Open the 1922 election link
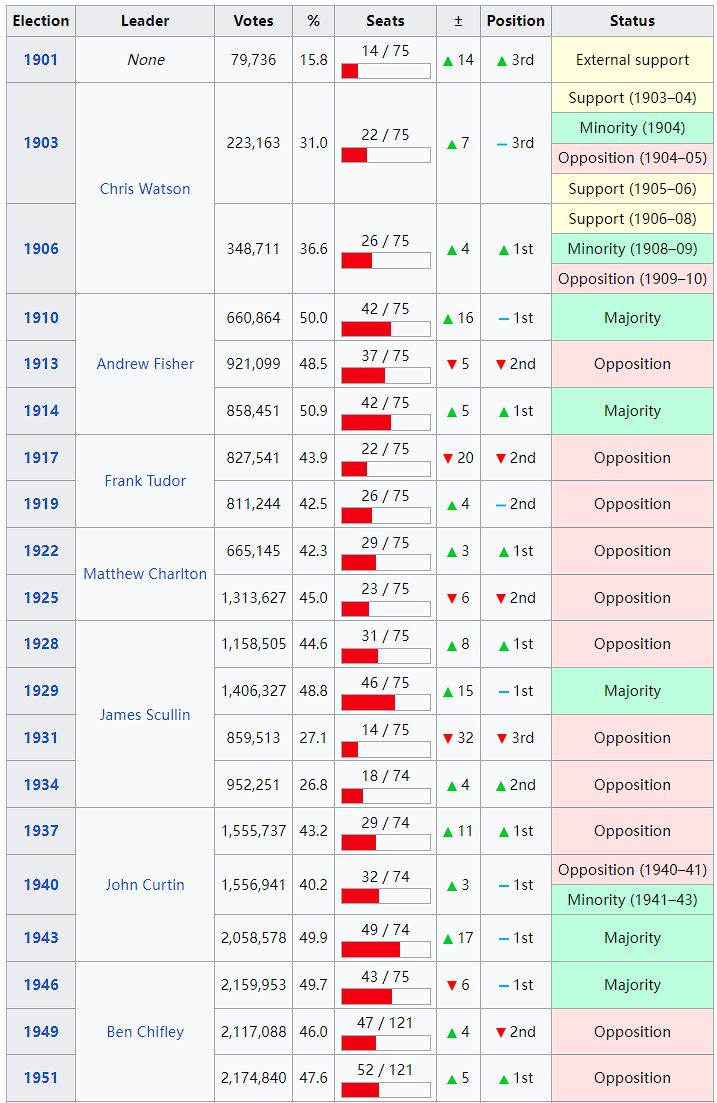The height and width of the screenshot is (1103, 717). pos(41,551)
